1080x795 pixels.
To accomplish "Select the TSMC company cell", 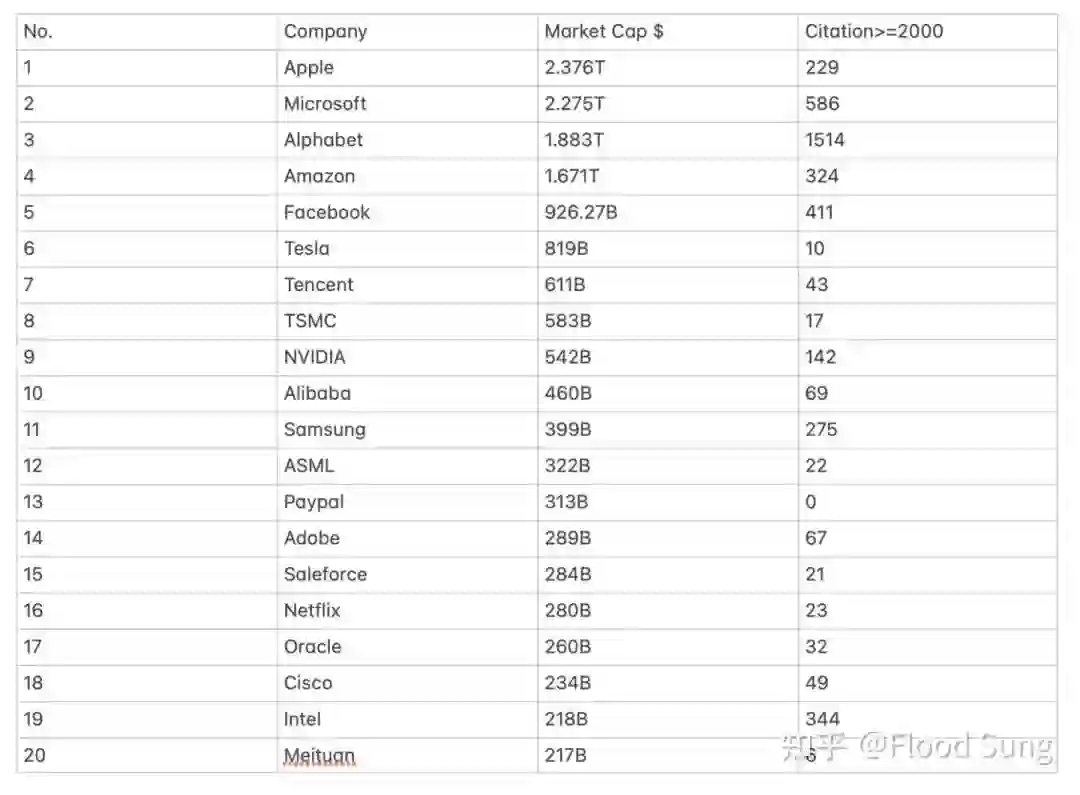I will click(310, 321).
